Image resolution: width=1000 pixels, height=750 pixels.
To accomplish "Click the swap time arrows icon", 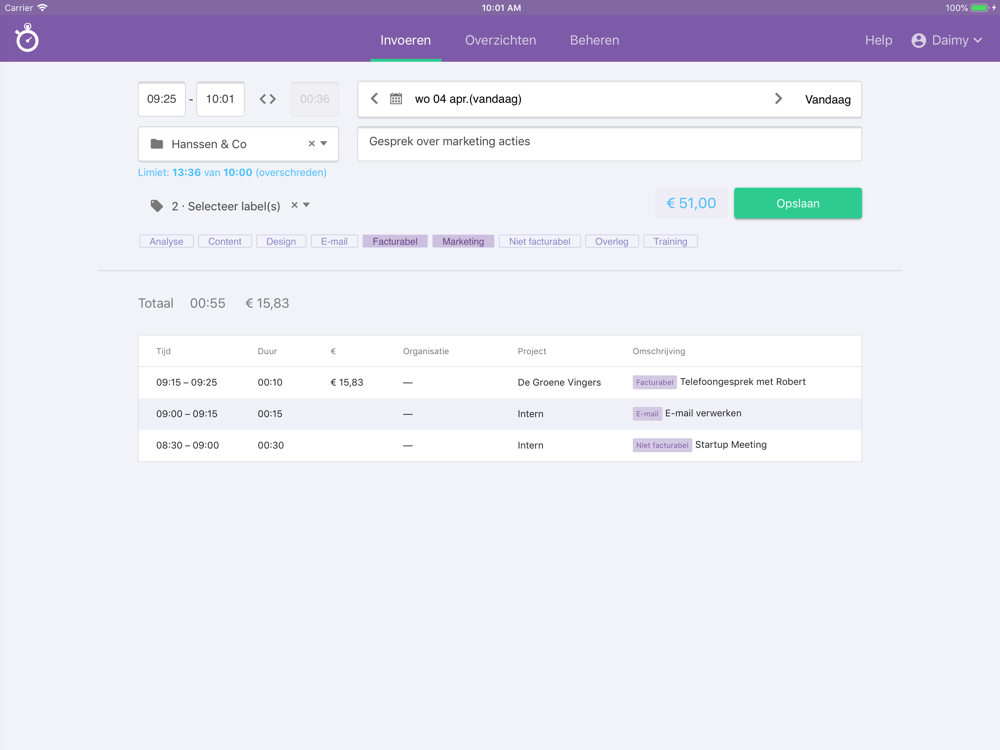I will click(x=268, y=99).
